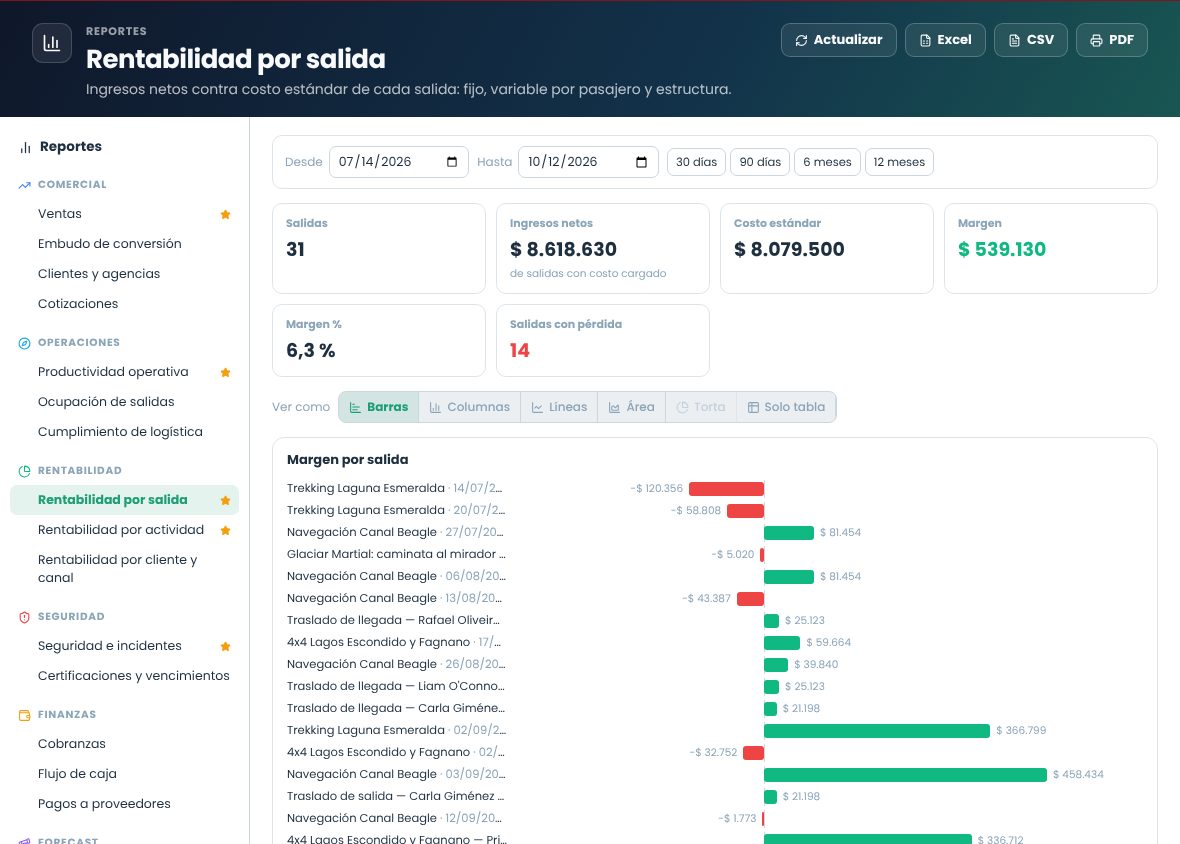Click the Reportes bar chart icon in the sidebar
The height and width of the screenshot is (844, 1180).
[x=26, y=147]
